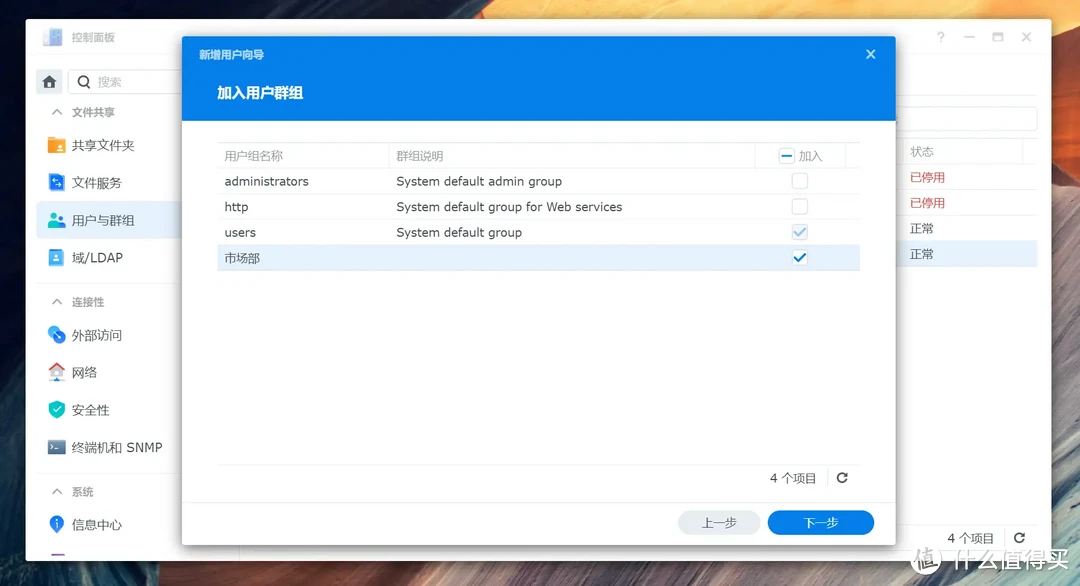Open 文件服务 file services icon
The width and height of the screenshot is (1080, 586).
(x=57, y=183)
